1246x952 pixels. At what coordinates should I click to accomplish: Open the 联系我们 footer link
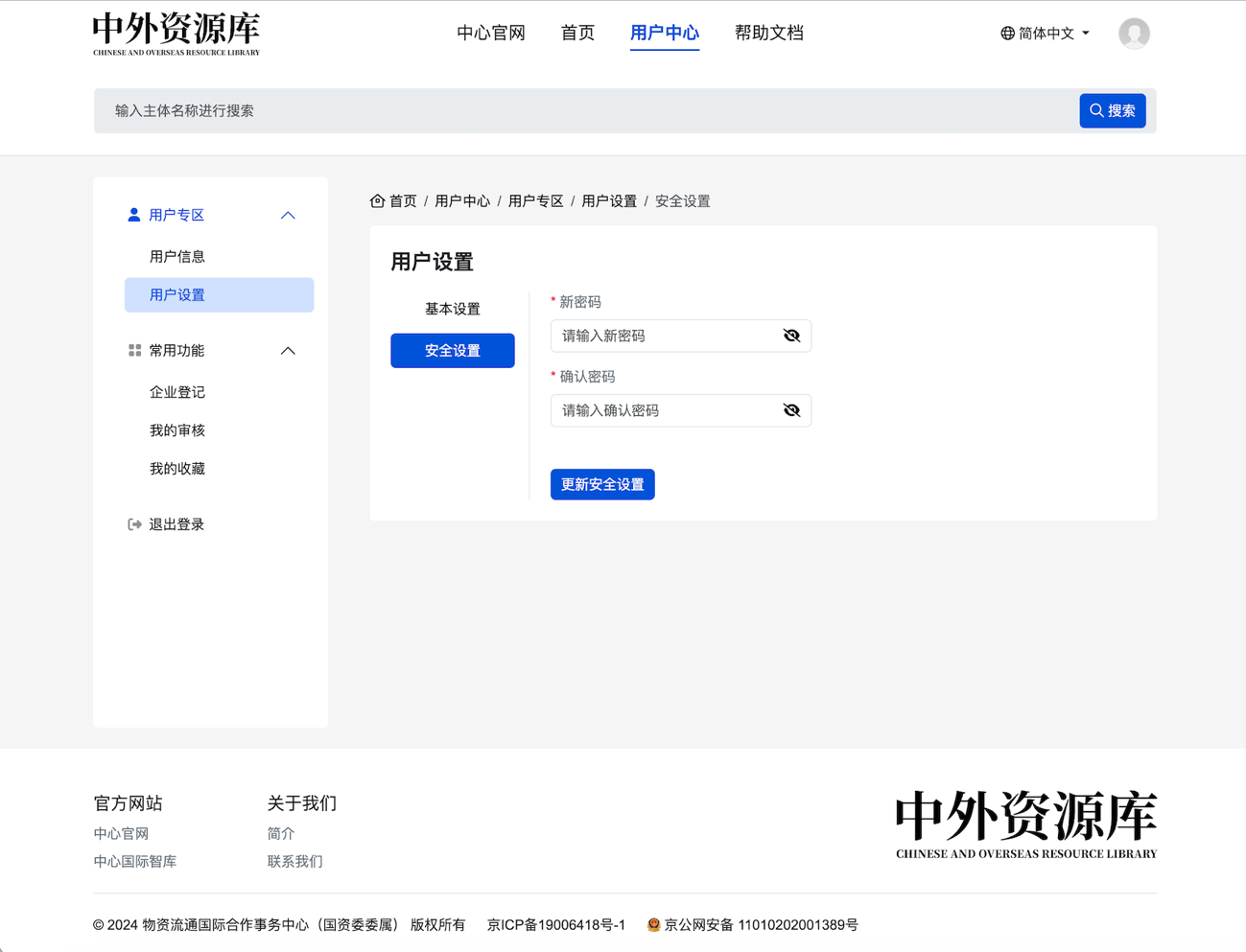tap(294, 861)
